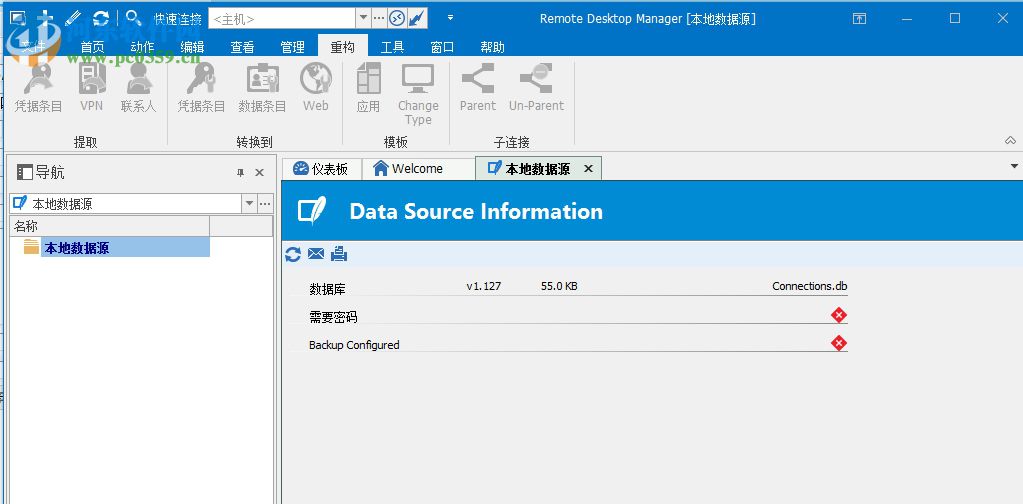Click the 名称 column header

[110, 226]
